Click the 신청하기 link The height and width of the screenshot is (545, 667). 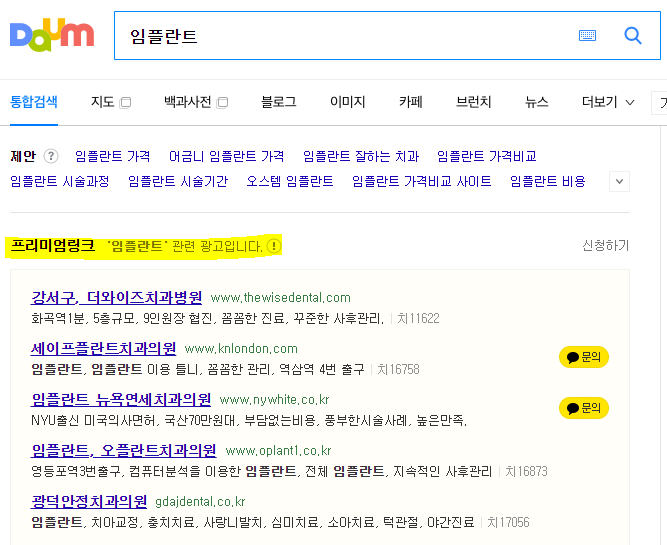pos(605,245)
